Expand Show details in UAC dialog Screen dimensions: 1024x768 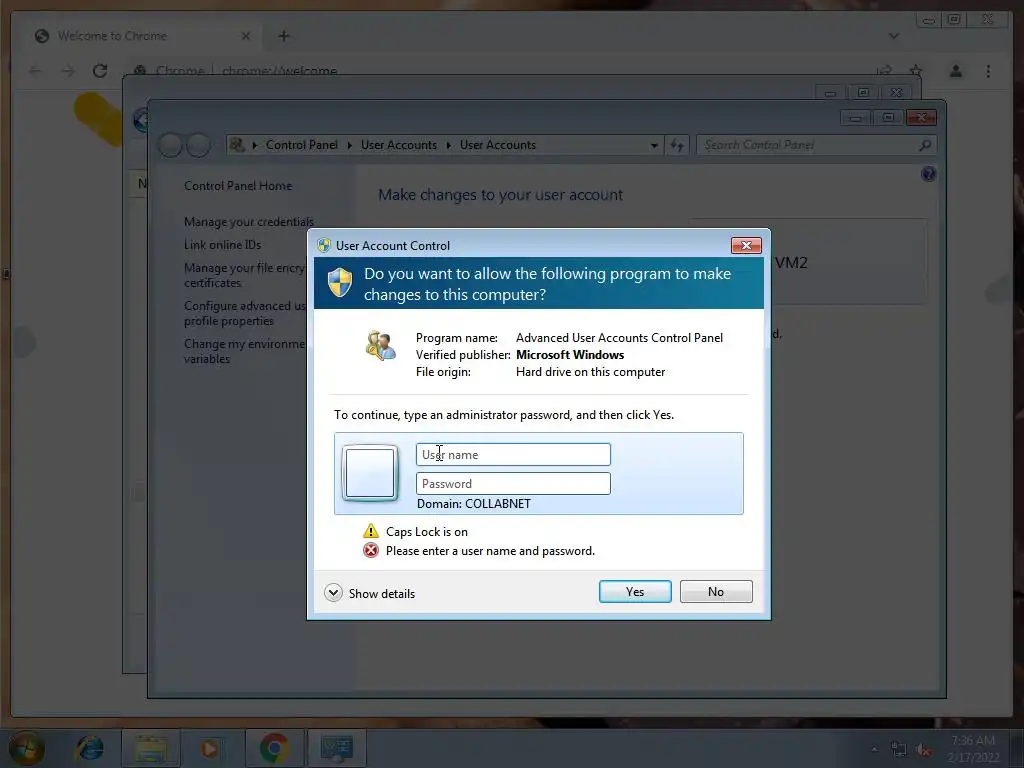(370, 593)
